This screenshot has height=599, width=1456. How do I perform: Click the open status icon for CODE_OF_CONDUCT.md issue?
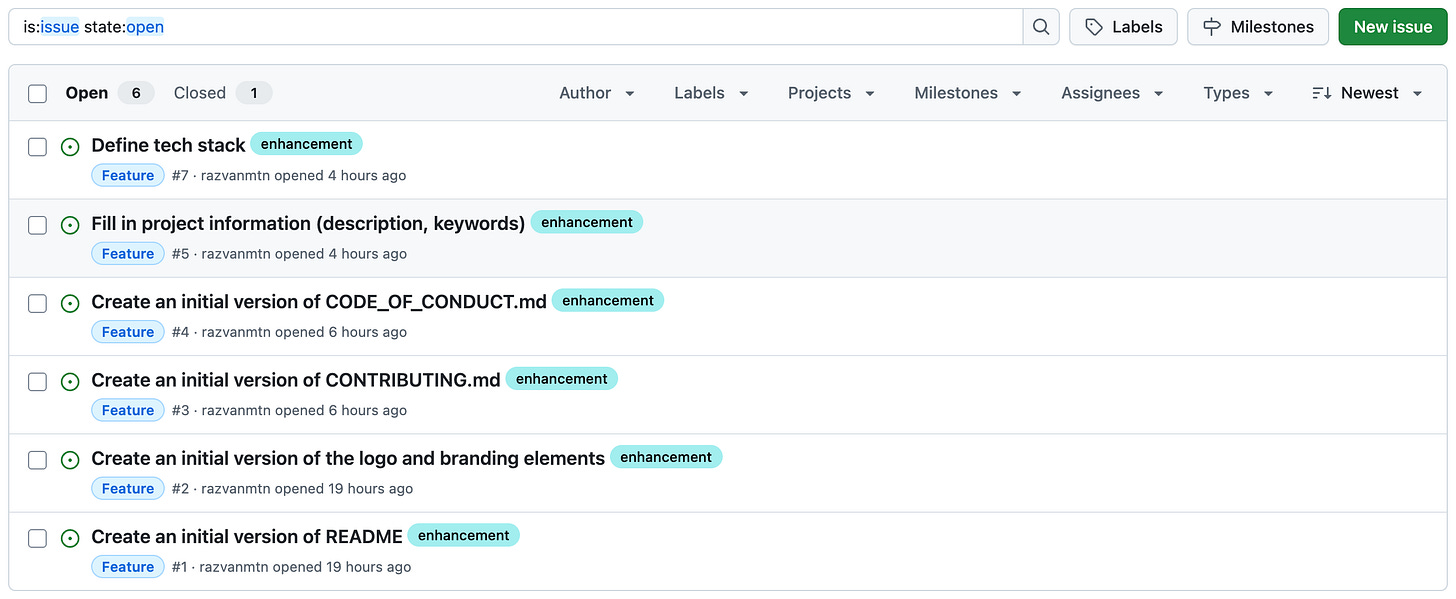tap(70, 303)
